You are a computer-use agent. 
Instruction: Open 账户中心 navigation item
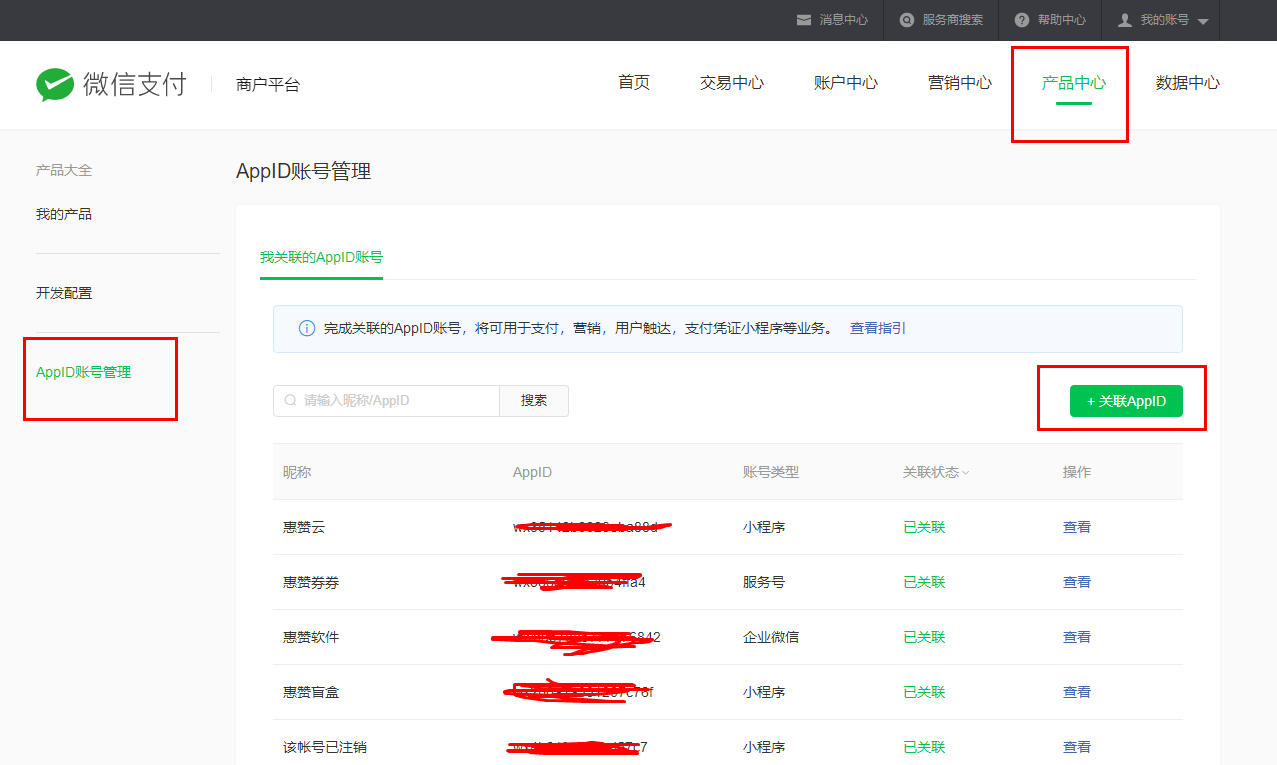(846, 83)
